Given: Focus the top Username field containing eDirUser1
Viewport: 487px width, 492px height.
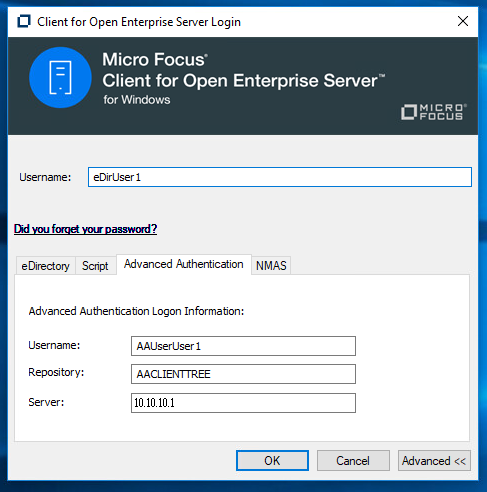Looking at the screenshot, I should (280, 177).
